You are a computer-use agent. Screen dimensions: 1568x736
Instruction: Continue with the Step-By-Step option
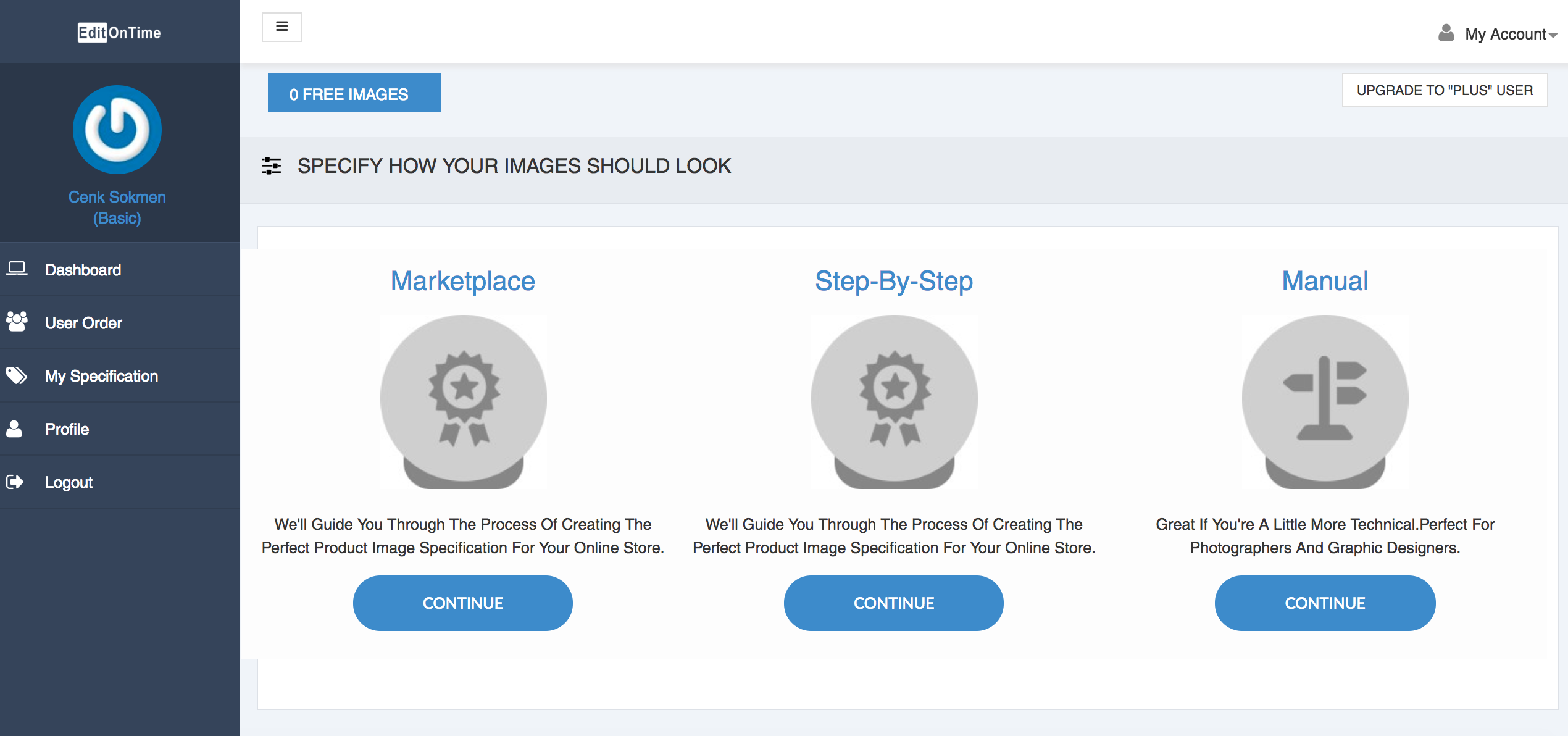894,603
